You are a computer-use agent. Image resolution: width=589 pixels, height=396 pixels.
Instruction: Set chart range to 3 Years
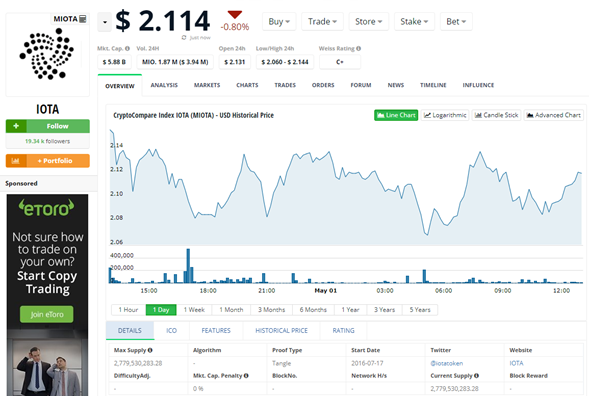(385, 310)
